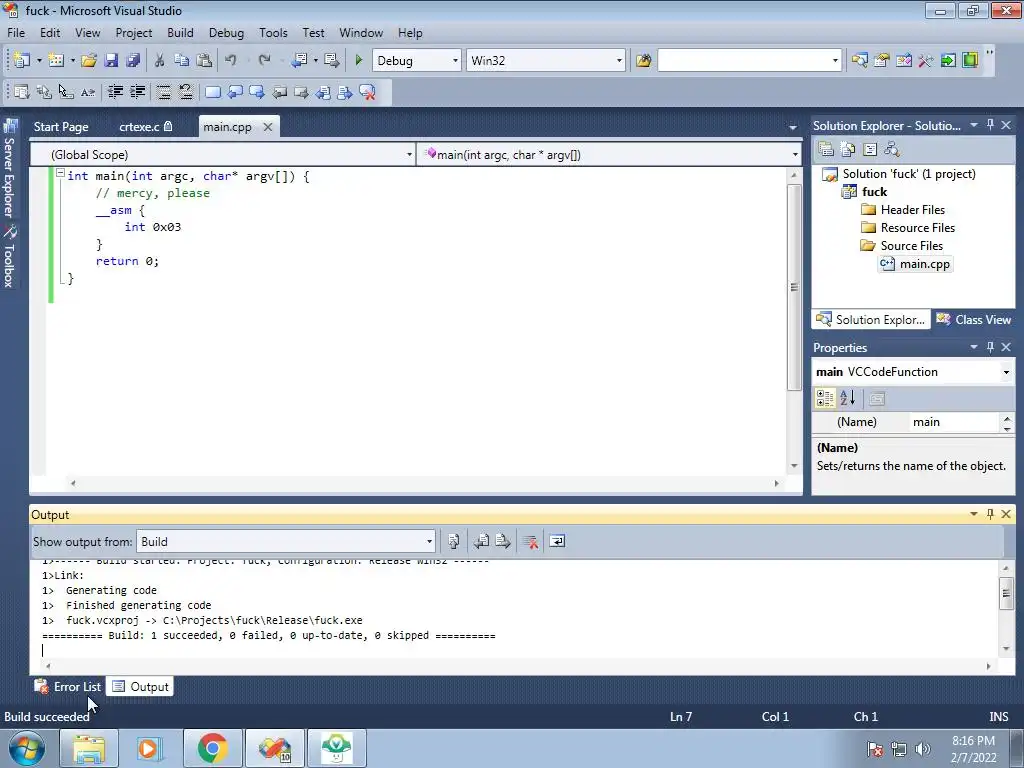The height and width of the screenshot is (768, 1024).
Task: Switch to the Class View tab
Action: [x=974, y=319]
